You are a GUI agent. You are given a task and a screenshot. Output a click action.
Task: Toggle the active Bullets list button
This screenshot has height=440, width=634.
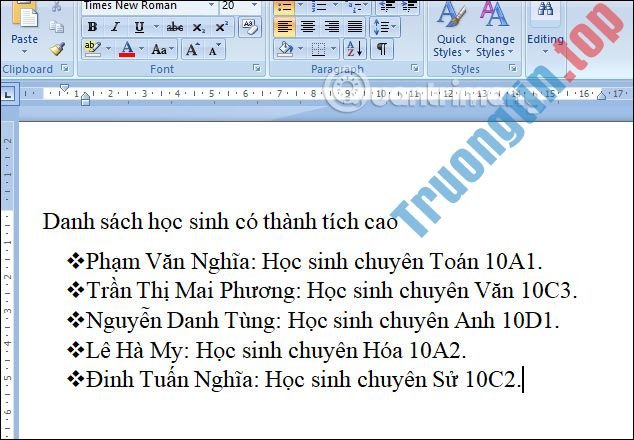coord(285,7)
